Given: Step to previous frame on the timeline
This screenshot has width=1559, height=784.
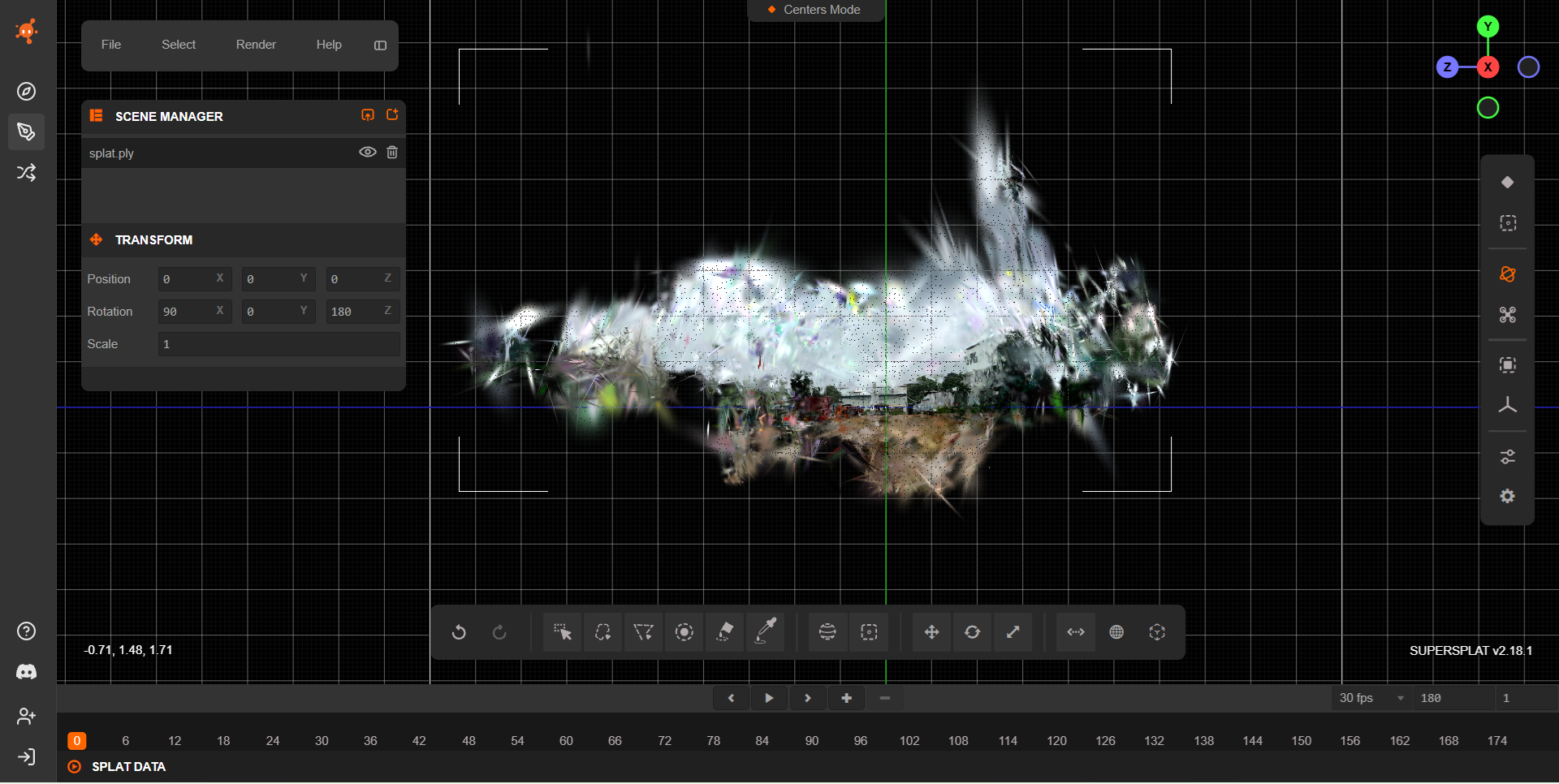Looking at the screenshot, I should coord(731,698).
